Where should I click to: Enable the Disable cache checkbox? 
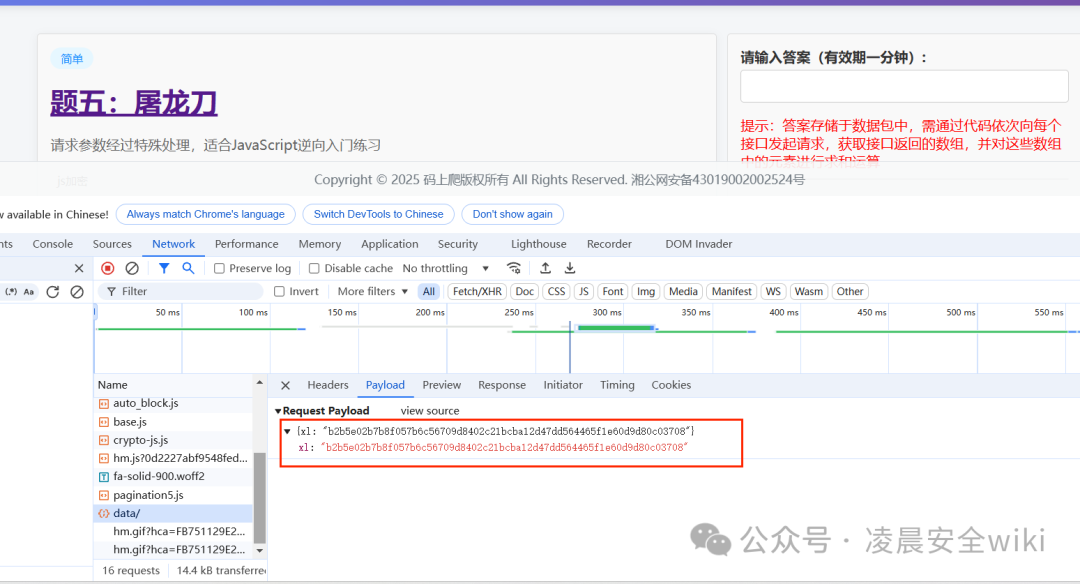[314, 269]
